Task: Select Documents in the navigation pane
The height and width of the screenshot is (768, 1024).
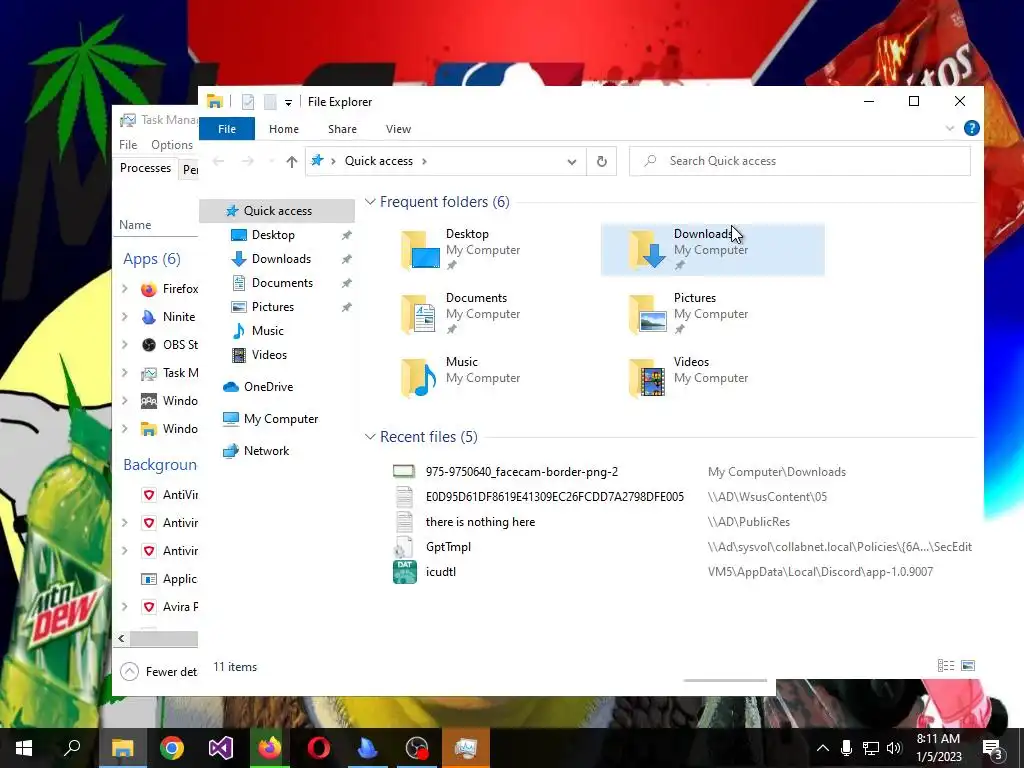Action: pos(282,283)
